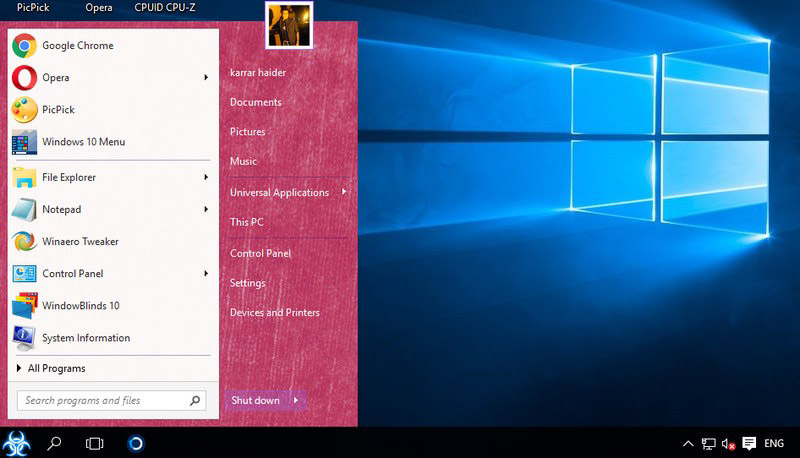Expand Notepad jump list arrow
This screenshot has height=458, width=800.
pyautogui.click(x=206, y=210)
